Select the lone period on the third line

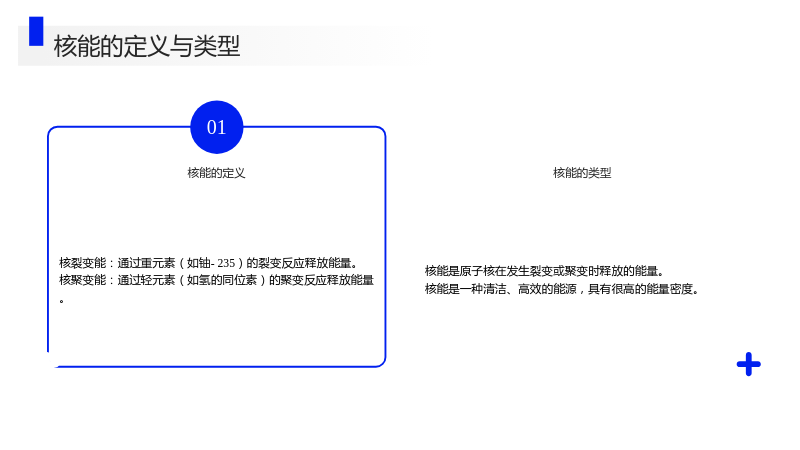tap(62, 301)
